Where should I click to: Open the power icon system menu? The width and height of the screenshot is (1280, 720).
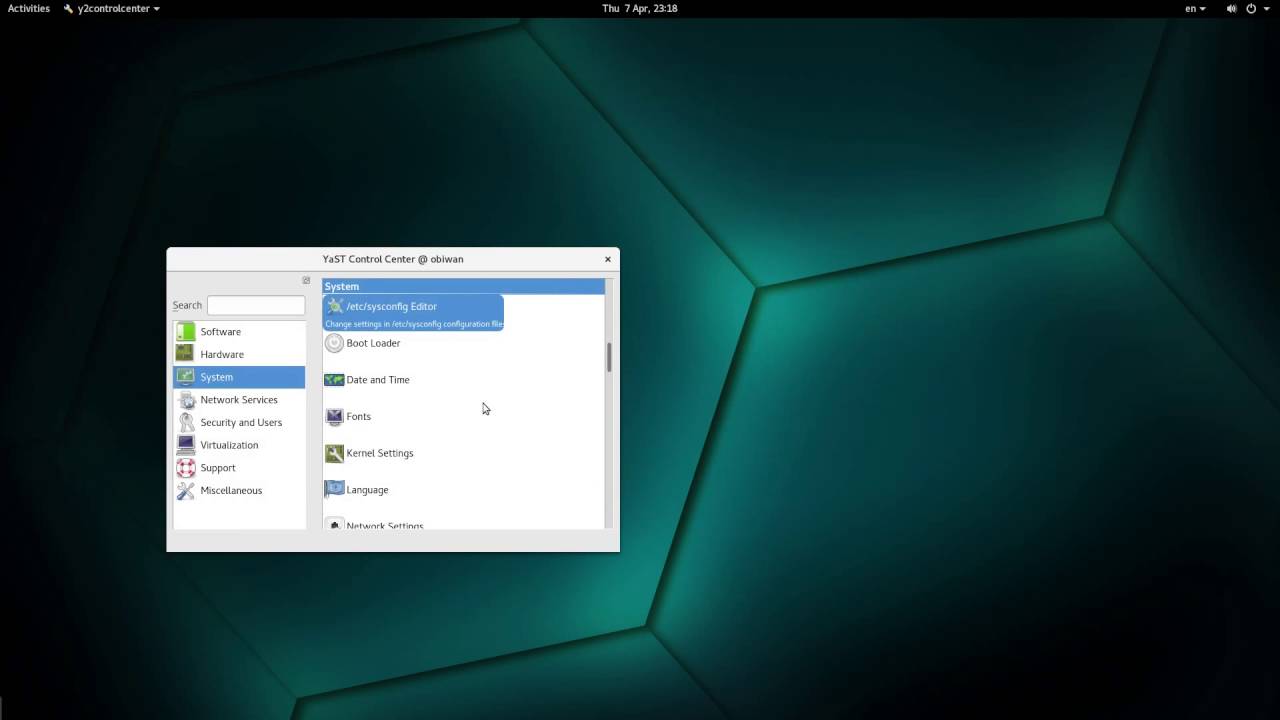[1251, 8]
